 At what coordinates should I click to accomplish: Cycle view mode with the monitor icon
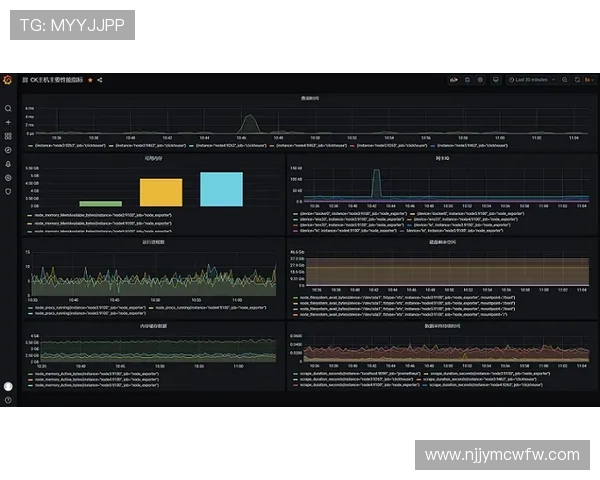494,79
